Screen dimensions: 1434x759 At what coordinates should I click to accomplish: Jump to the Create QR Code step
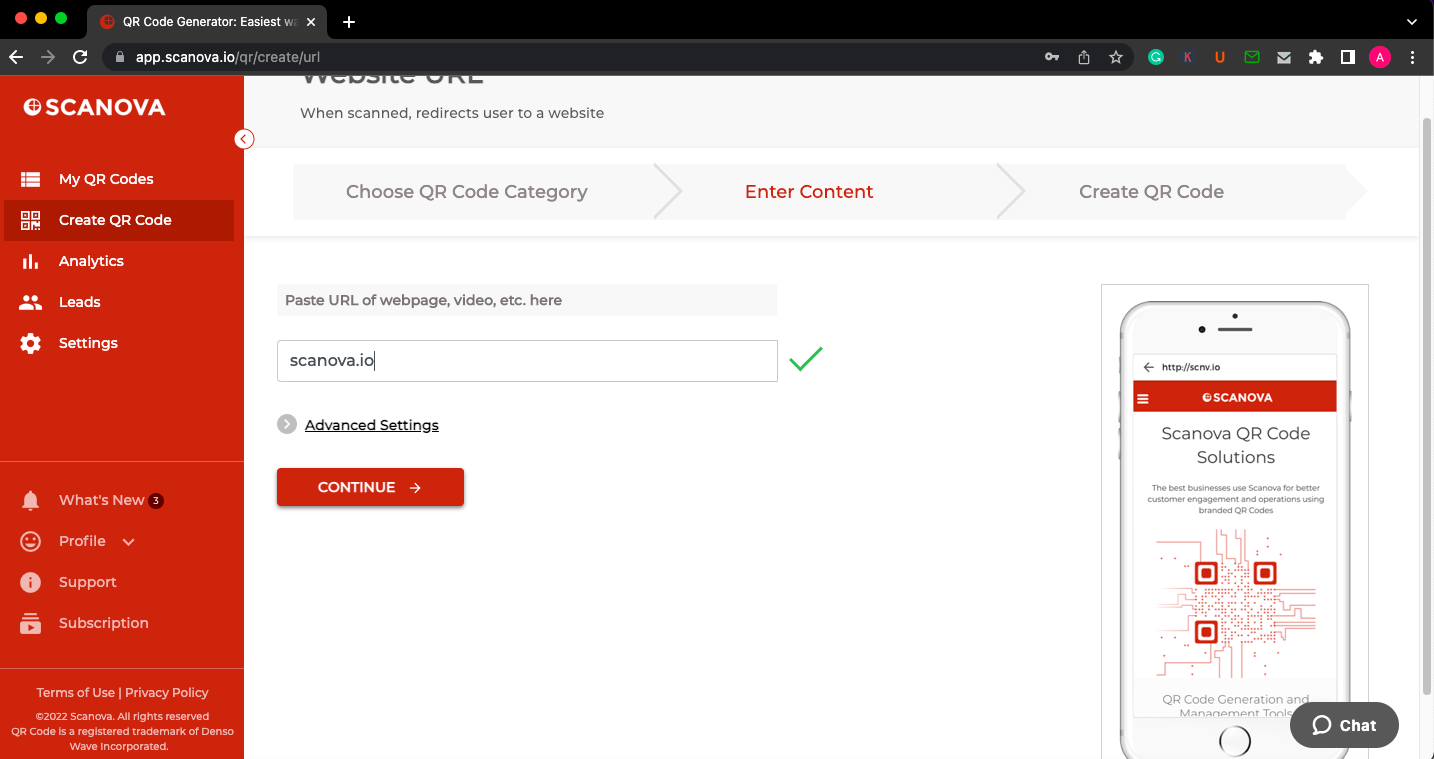click(x=1151, y=192)
